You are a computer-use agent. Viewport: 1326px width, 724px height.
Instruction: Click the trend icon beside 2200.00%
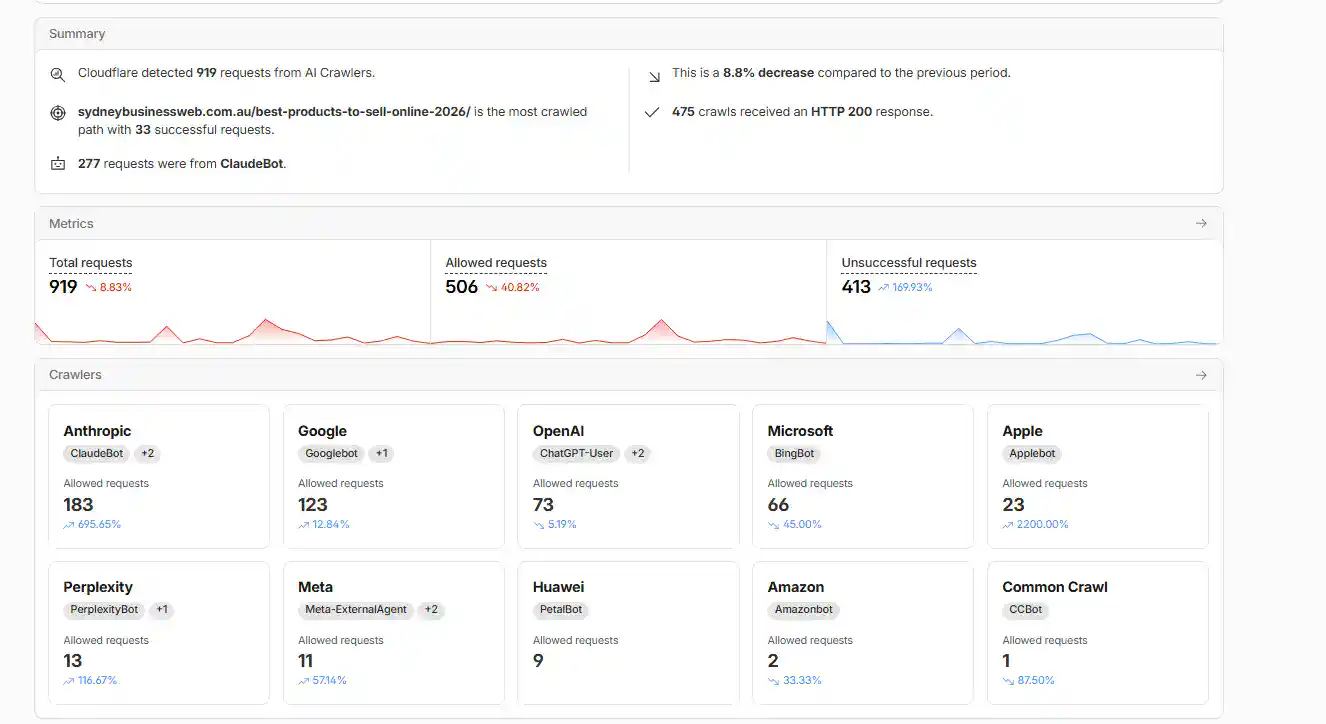pyautogui.click(x=1008, y=524)
